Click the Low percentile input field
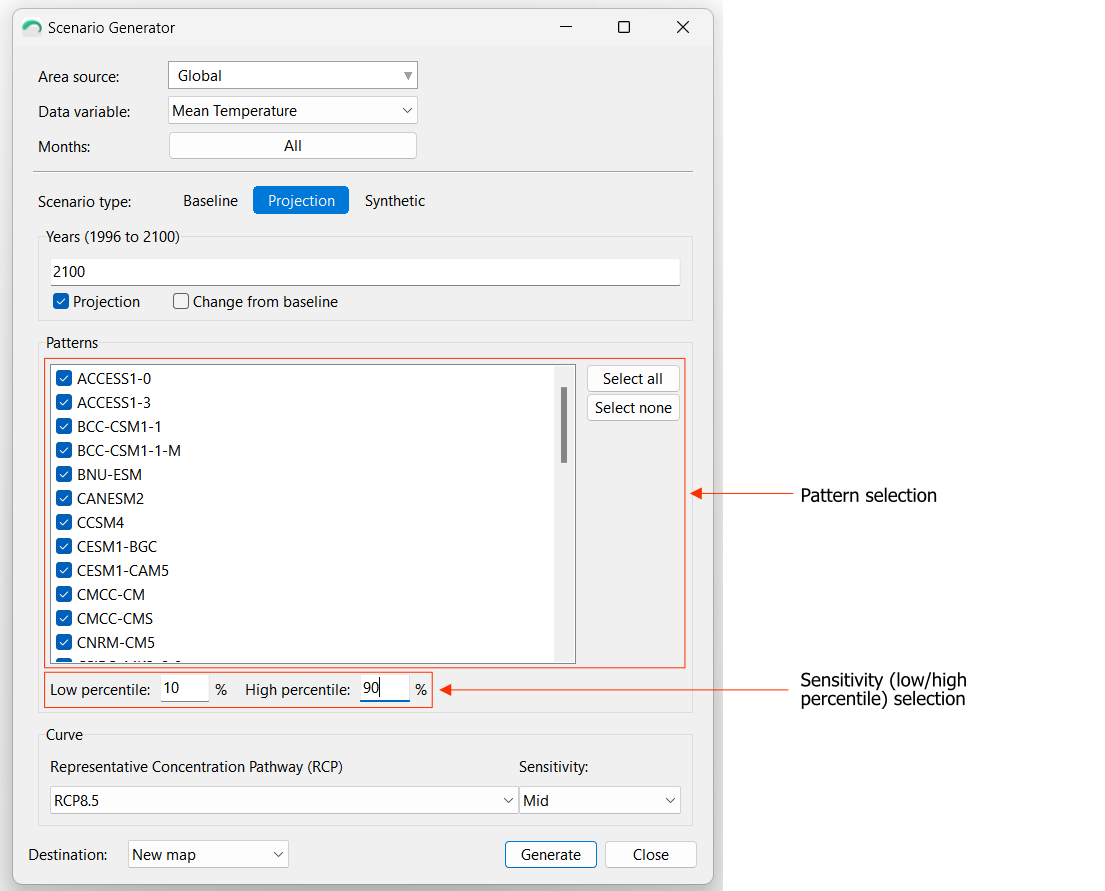 tap(184, 688)
